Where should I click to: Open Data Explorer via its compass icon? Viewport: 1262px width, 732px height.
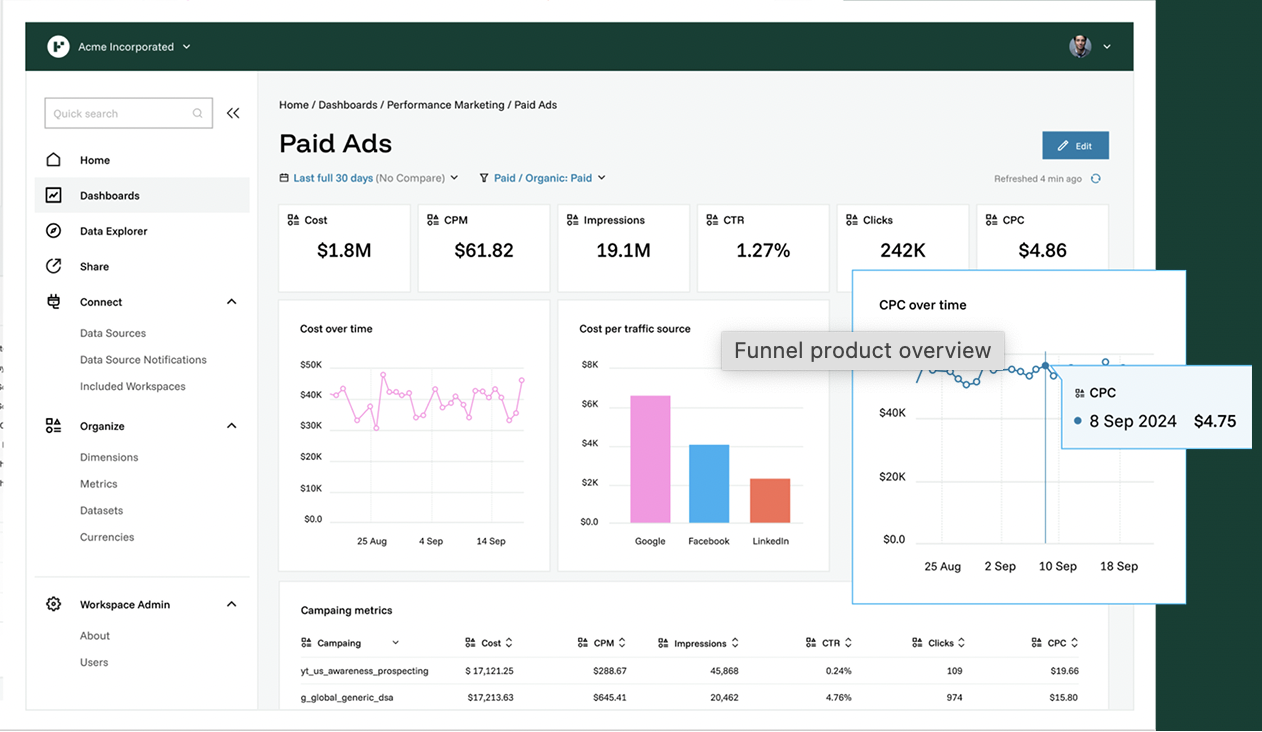point(53,230)
